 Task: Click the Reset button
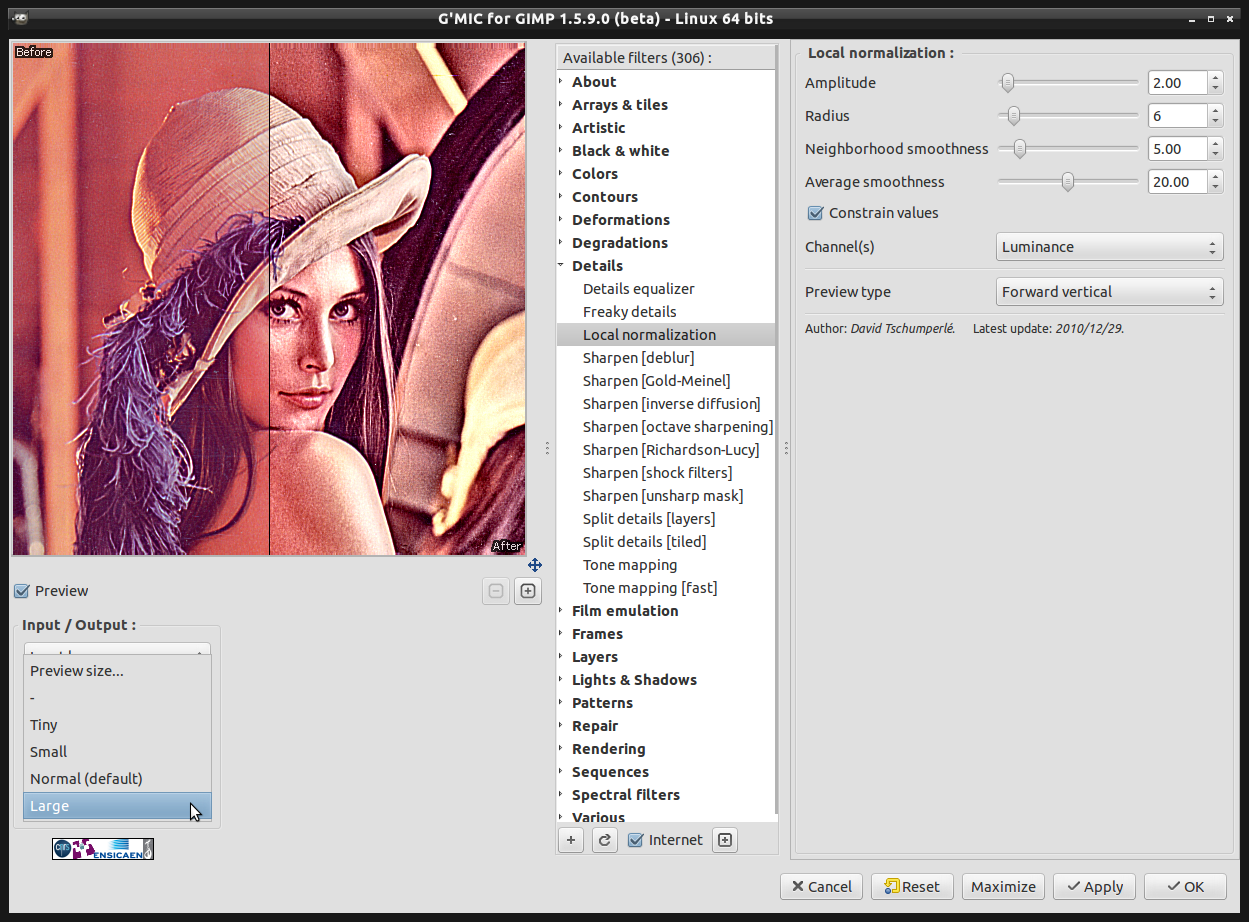click(912, 887)
